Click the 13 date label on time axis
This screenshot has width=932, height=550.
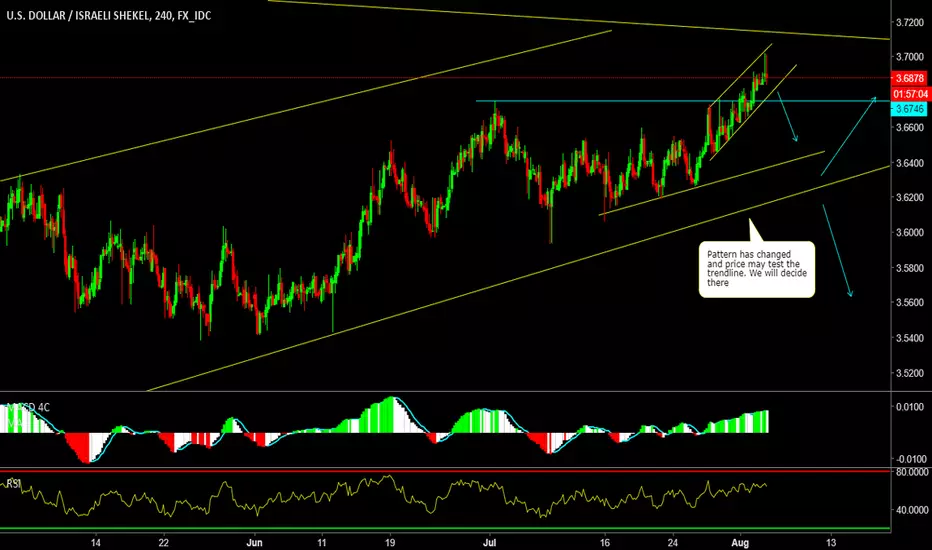831,542
